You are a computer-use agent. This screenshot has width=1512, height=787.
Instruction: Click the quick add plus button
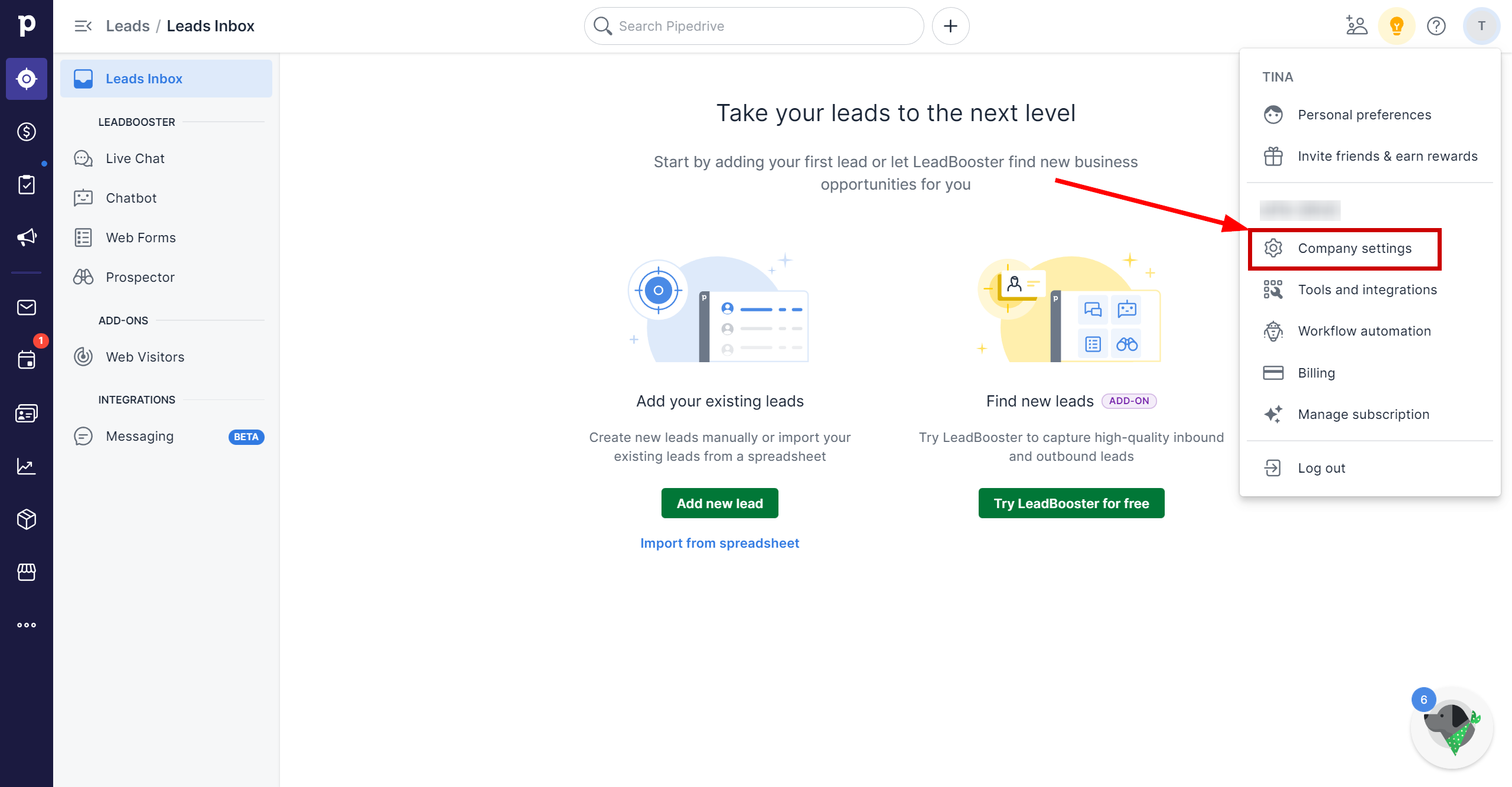(x=950, y=26)
